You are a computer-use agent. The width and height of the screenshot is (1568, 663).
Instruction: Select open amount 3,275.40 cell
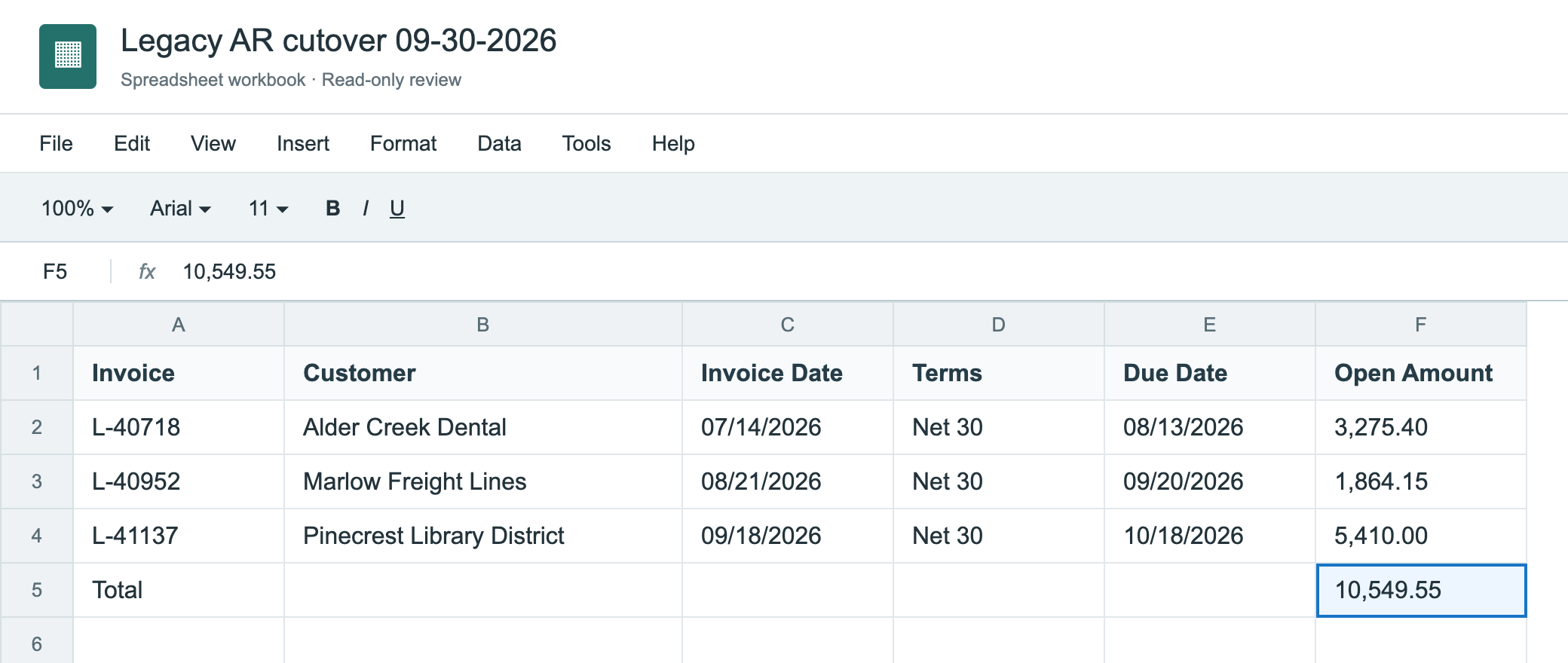pos(1421,427)
